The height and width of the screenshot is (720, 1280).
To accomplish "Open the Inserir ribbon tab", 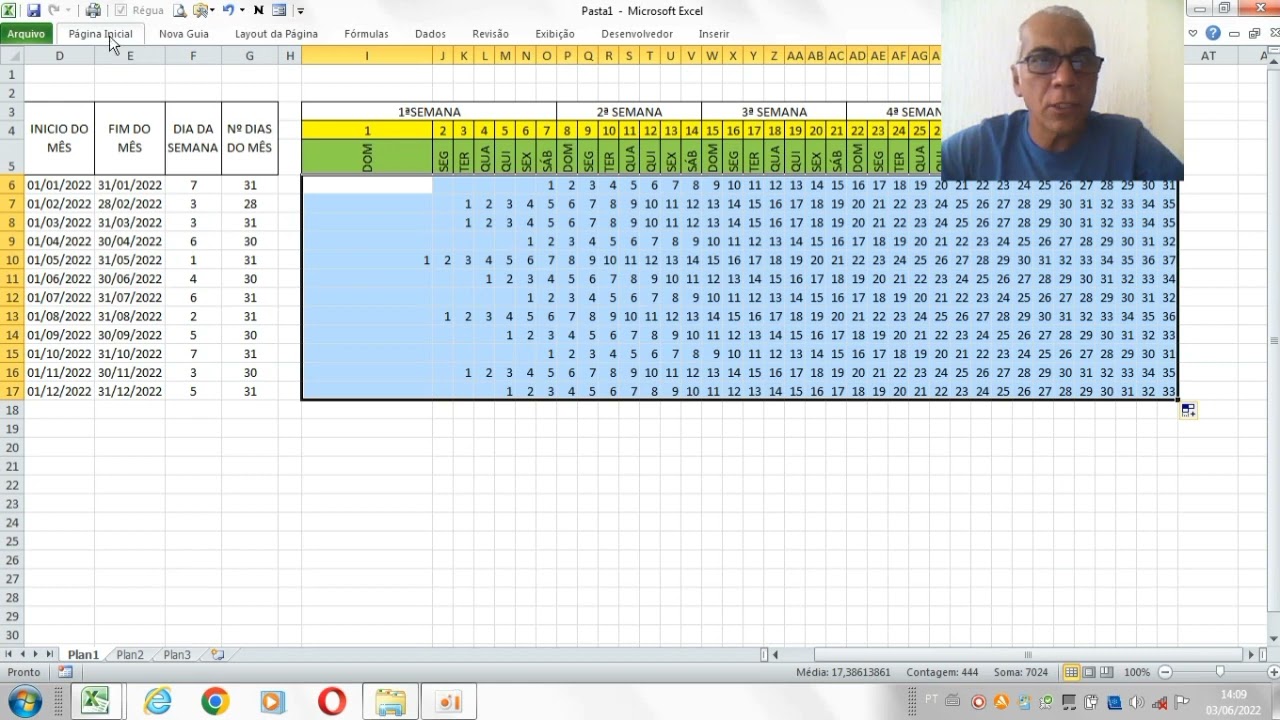I will 714,33.
